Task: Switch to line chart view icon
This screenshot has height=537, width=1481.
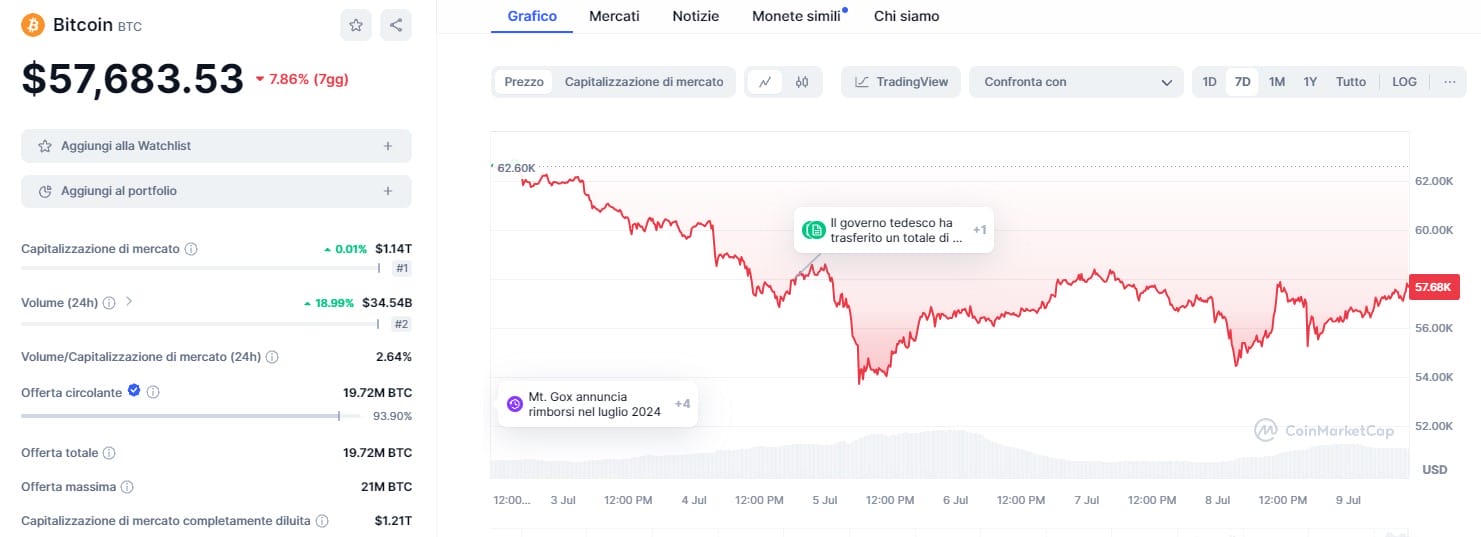Action: coord(765,82)
